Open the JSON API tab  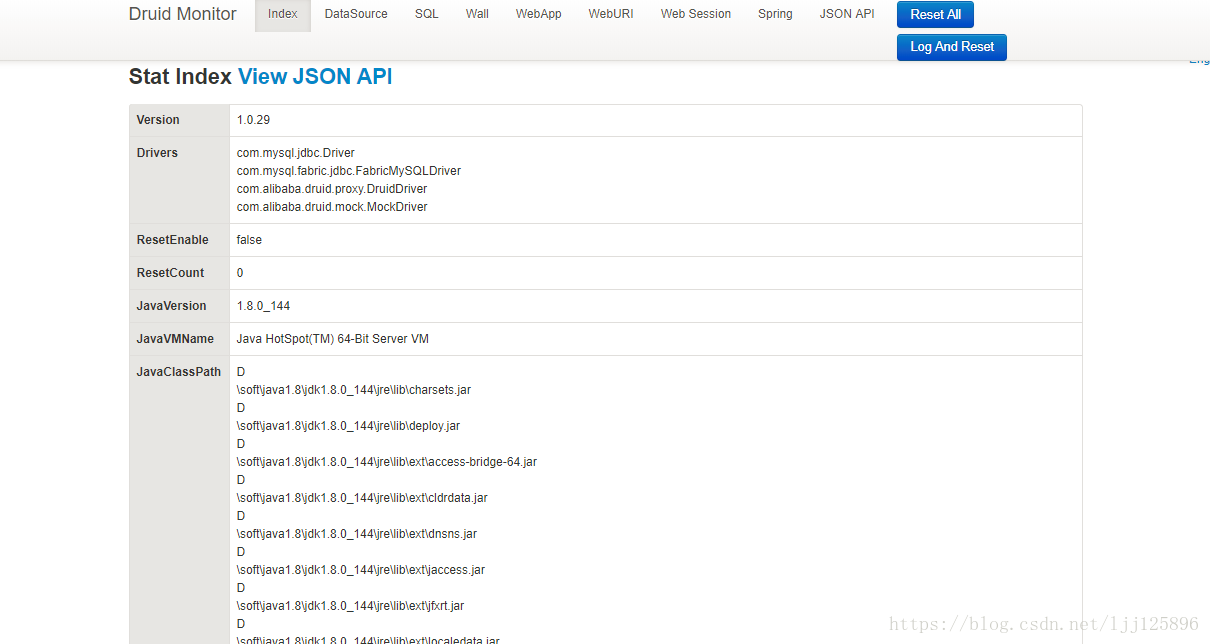tap(847, 14)
